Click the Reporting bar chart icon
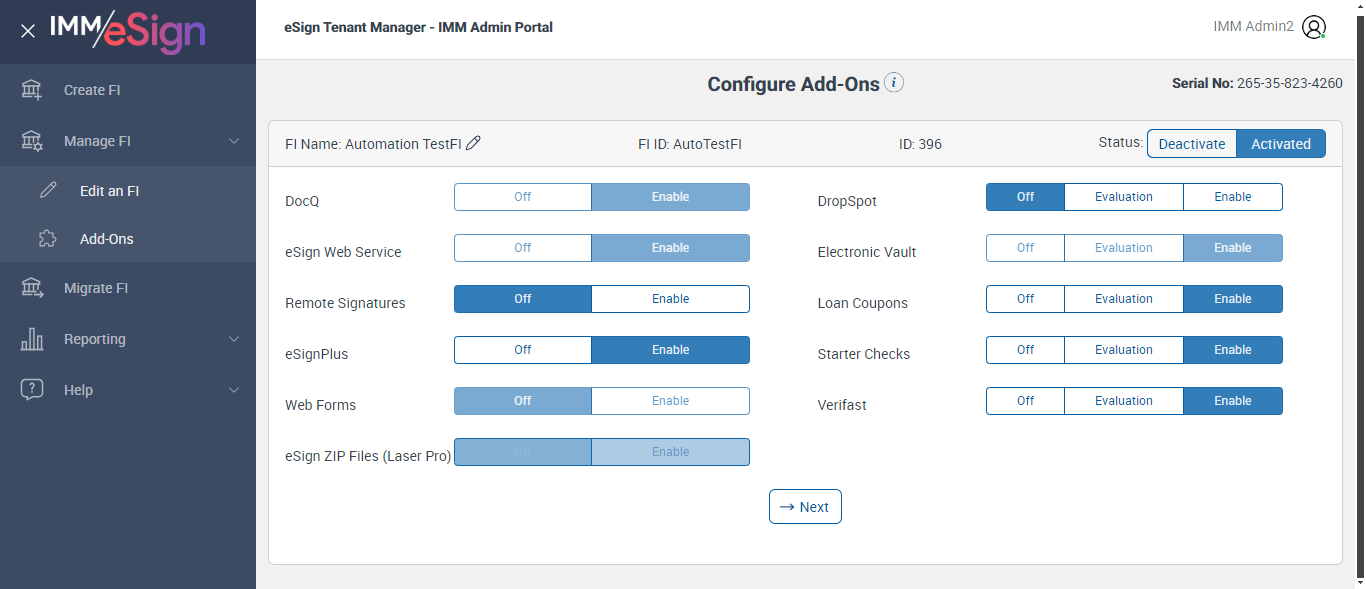 32,339
